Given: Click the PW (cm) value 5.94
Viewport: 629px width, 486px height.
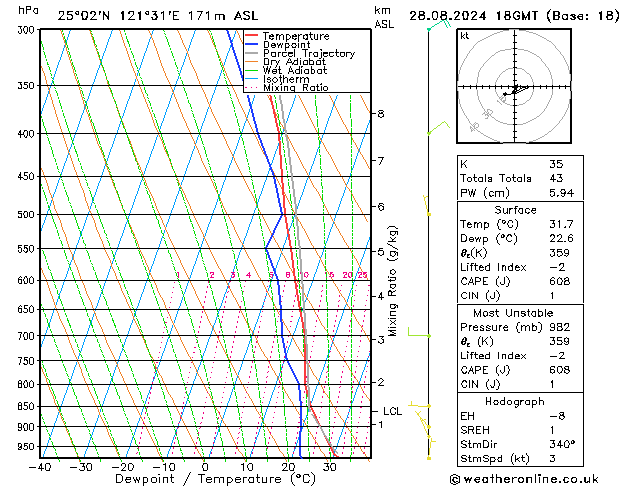Looking at the screenshot, I should click(557, 193).
